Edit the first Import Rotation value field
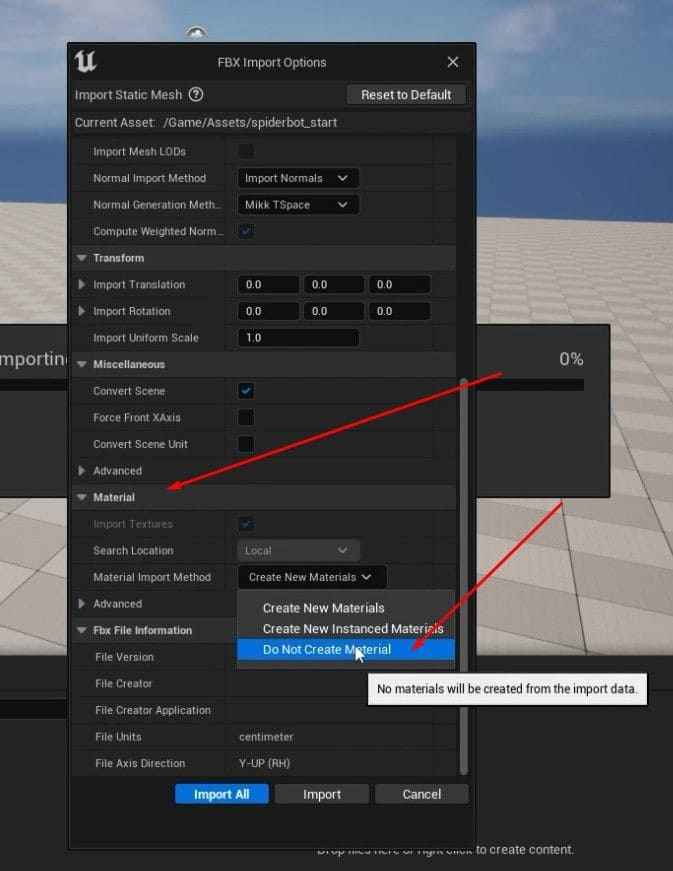The width and height of the screenshot is (673, 871). point(268,311)
